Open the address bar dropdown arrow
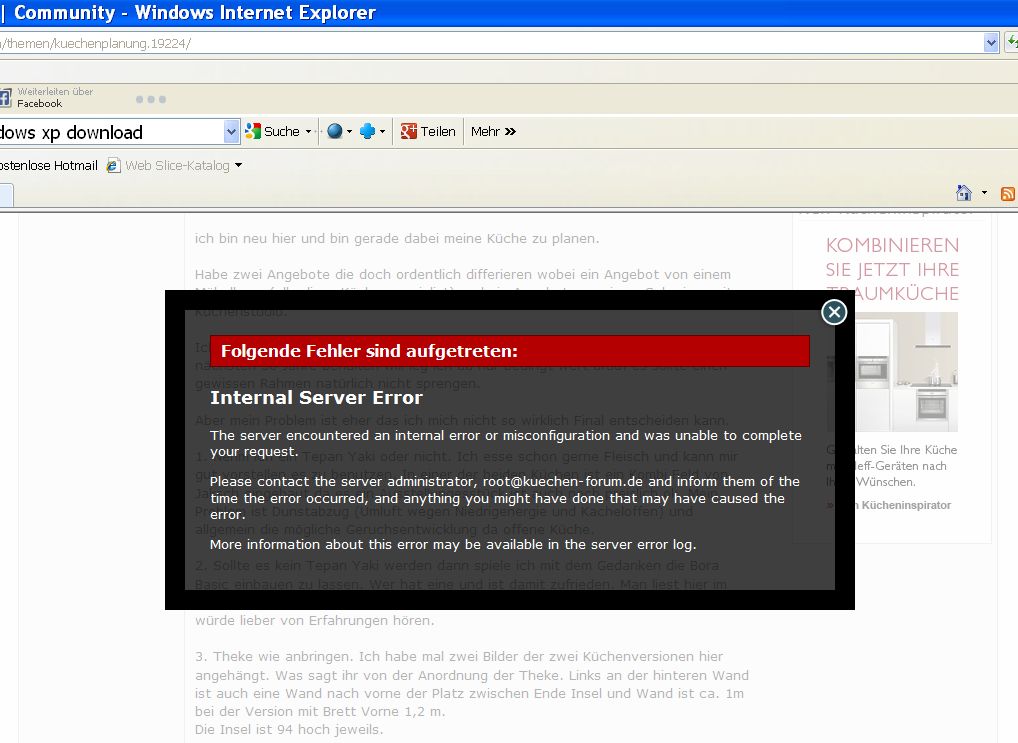Screen dimensions: 1018x743 pyautogui.click(x=991, y=42)
